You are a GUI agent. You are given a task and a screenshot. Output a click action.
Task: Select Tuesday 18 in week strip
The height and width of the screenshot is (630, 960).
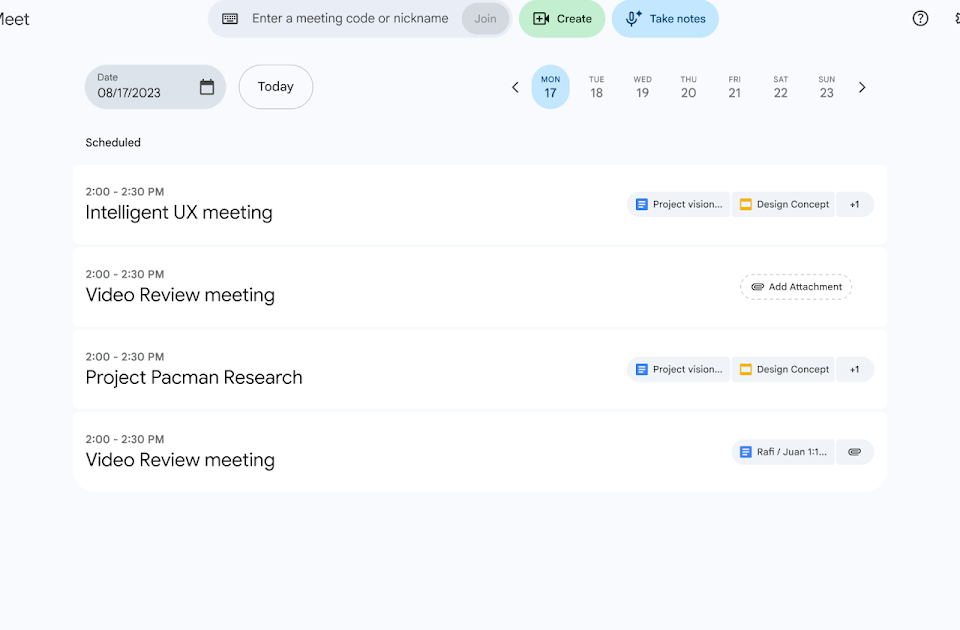596,87
